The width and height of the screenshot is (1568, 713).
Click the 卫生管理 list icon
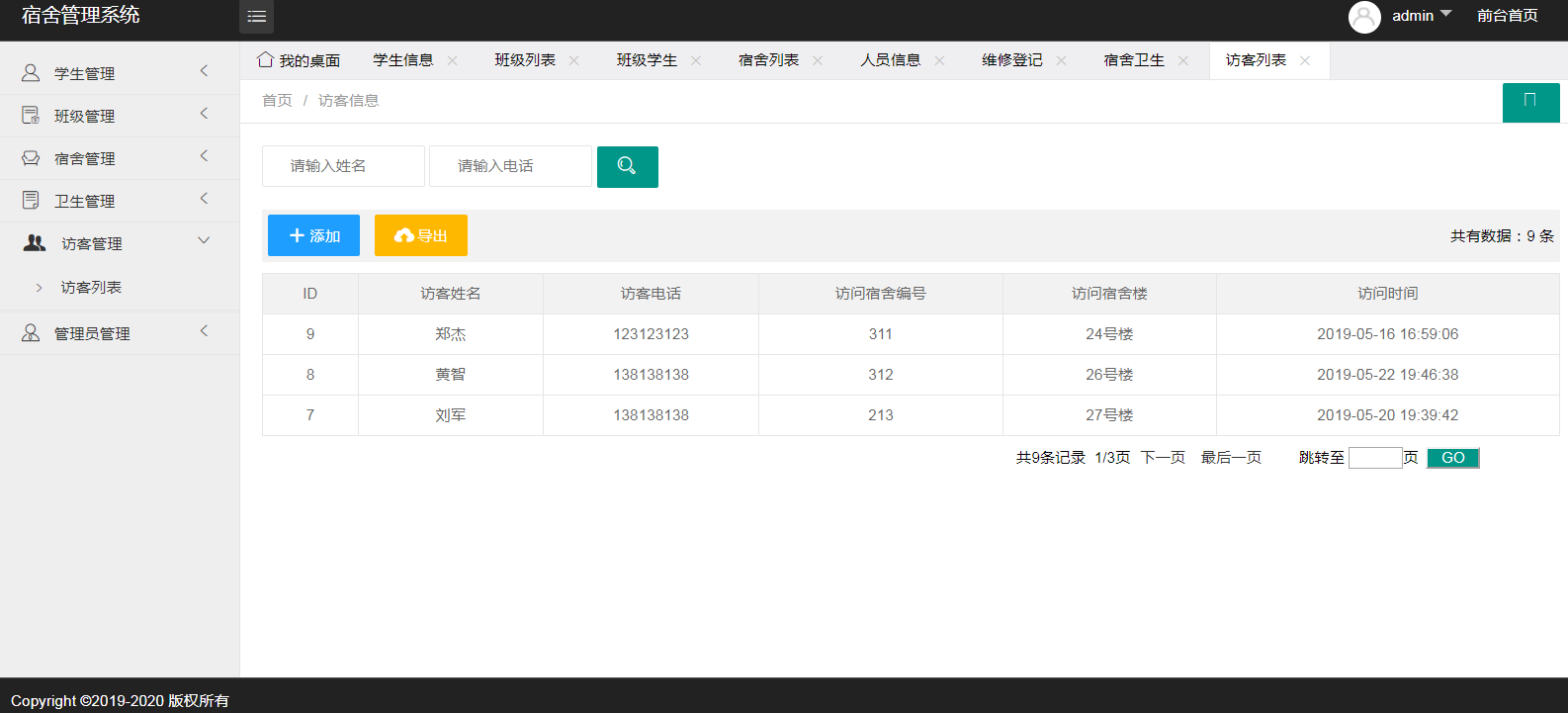(x=31, y=201)
